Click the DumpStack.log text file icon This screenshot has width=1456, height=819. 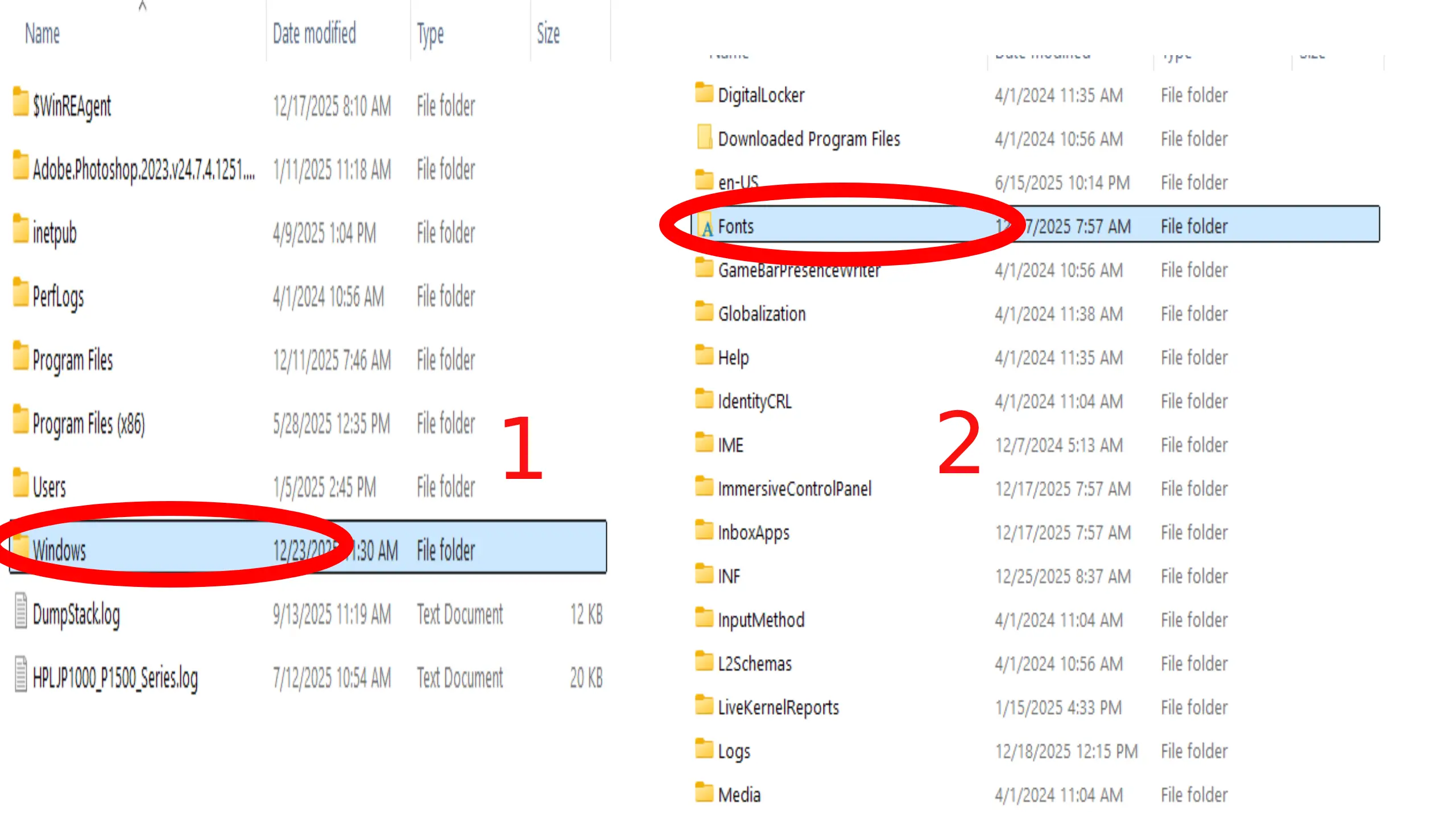click(x=20, y=611)
